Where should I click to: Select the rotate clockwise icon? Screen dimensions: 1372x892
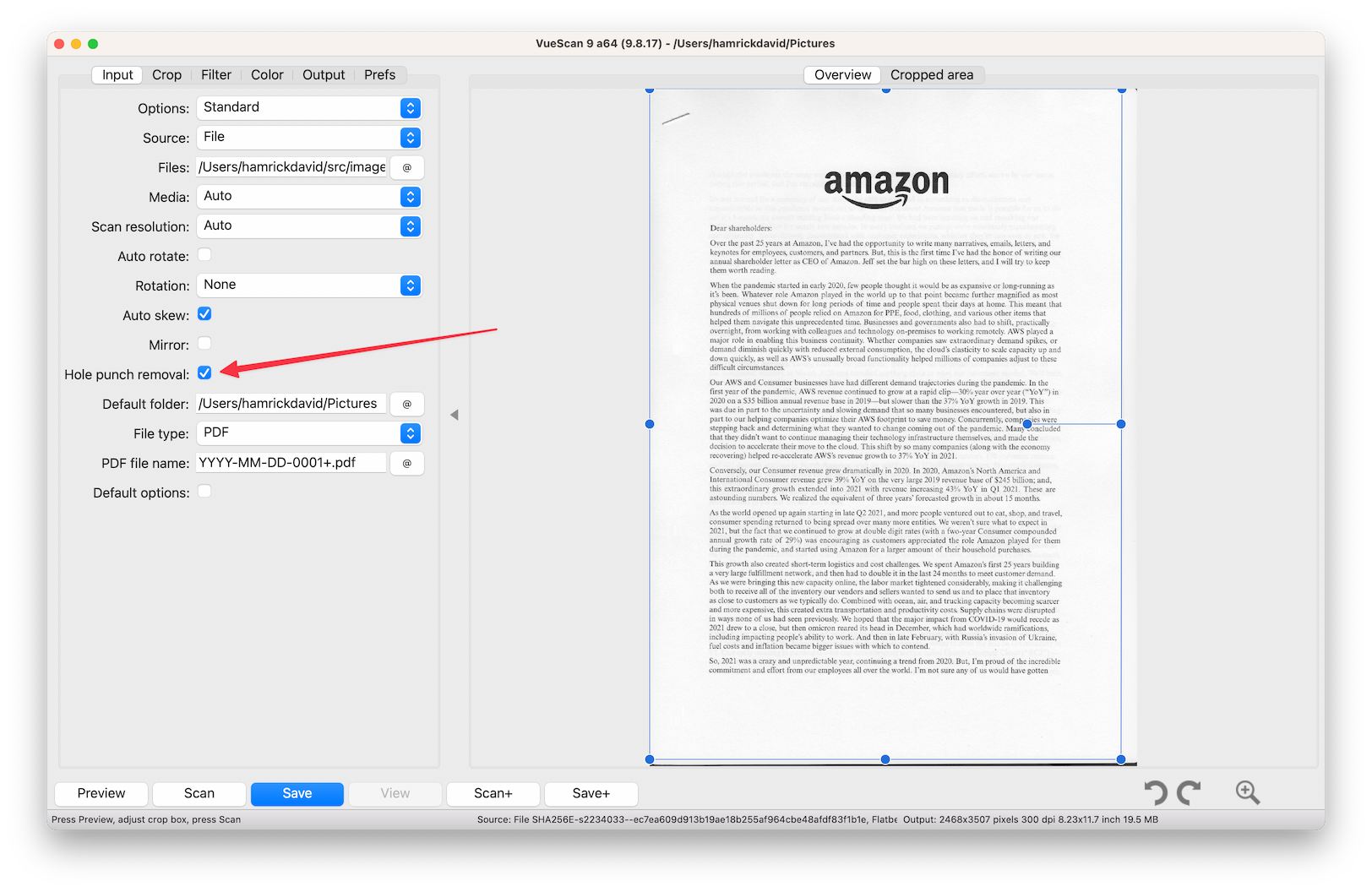[1190, 792]
